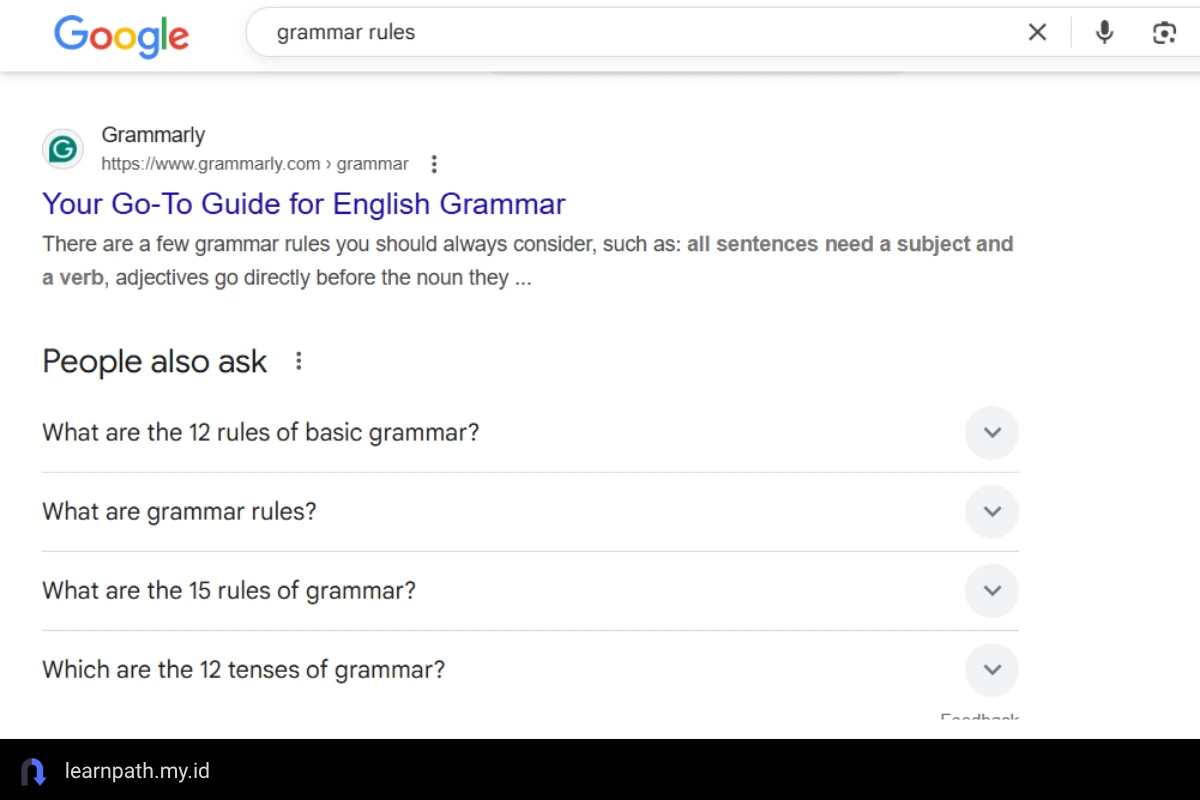The width and height of the screenshot is (1200, 800).
Task: Click the Grammarly site name above the result
Action: tap(153, 135)
